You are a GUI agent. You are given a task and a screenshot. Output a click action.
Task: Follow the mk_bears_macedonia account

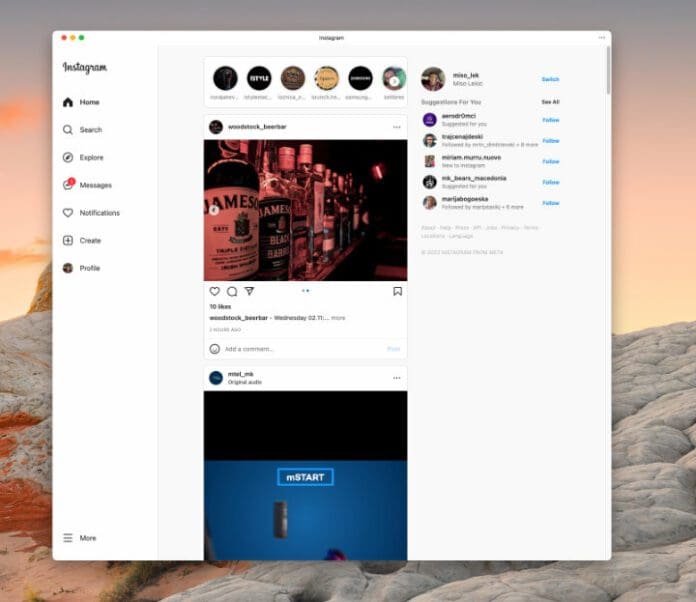(550, 182)
